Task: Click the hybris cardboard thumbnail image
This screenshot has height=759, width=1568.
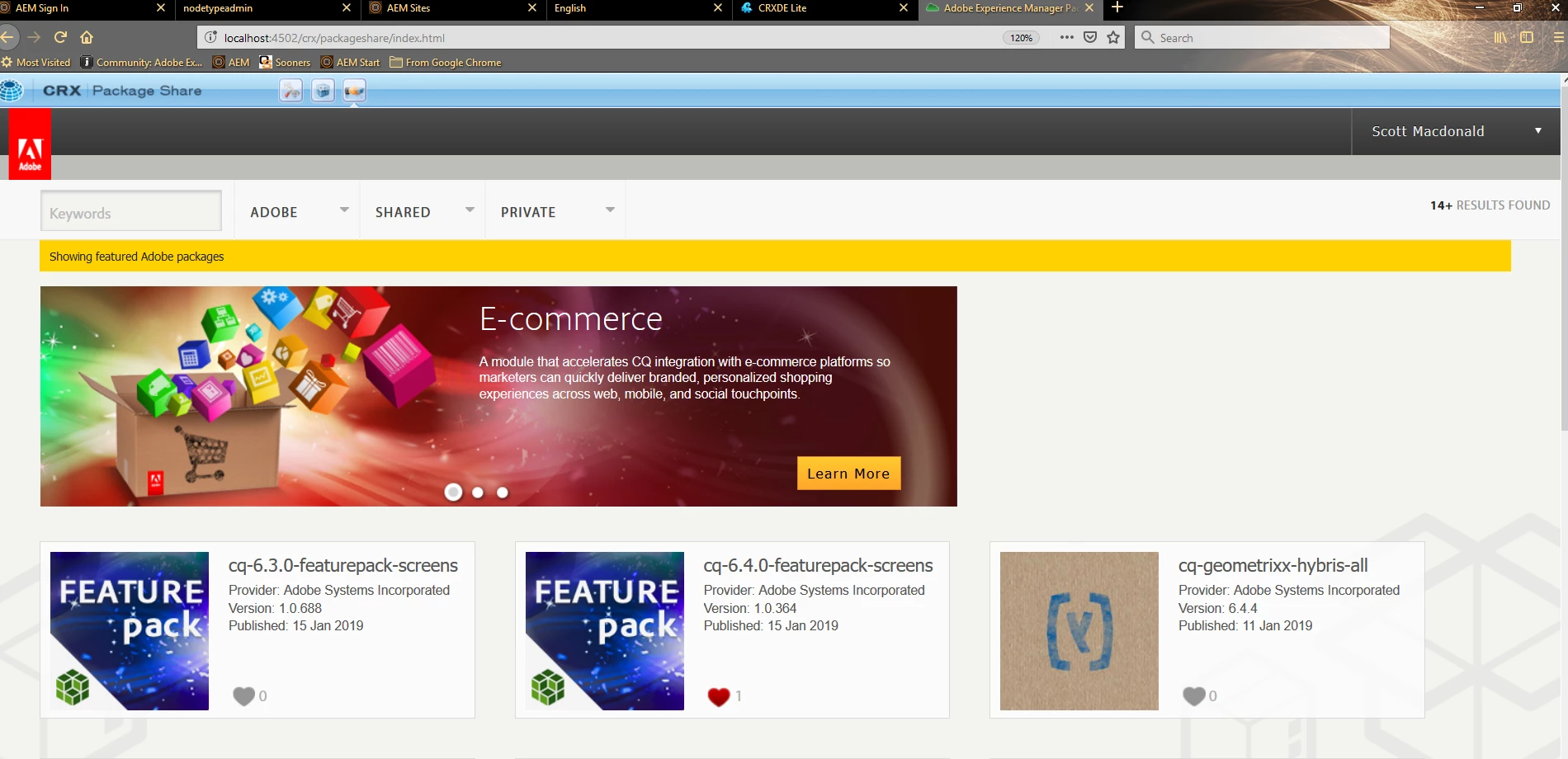Action: (x=1079, y=631)
